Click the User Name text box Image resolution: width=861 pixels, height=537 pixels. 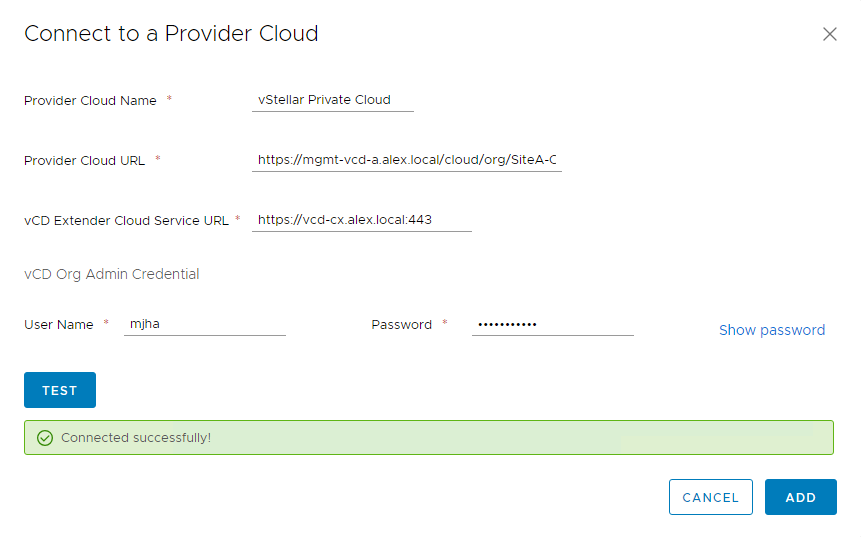click(205, 324)
